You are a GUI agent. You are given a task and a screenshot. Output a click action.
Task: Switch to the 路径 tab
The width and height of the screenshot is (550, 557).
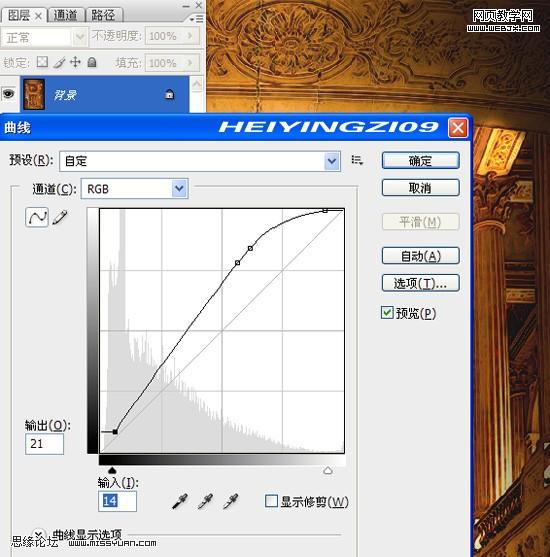pos(103,15)
